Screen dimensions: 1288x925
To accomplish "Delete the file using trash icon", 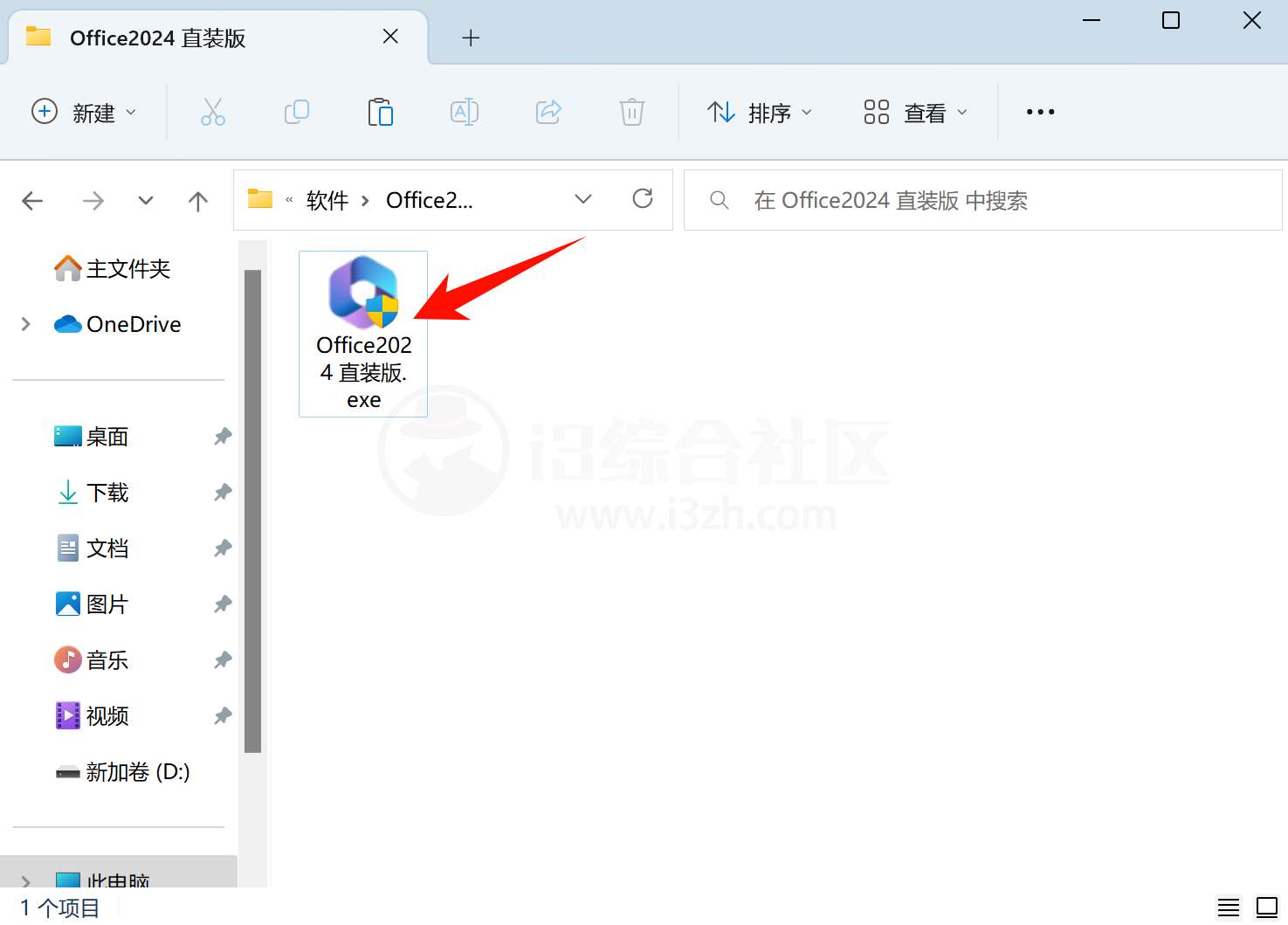I will [x=631, y=112].
